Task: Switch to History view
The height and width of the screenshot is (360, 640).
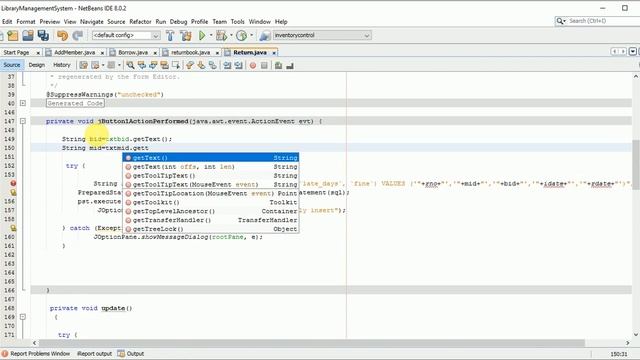Action: (62, 65)
